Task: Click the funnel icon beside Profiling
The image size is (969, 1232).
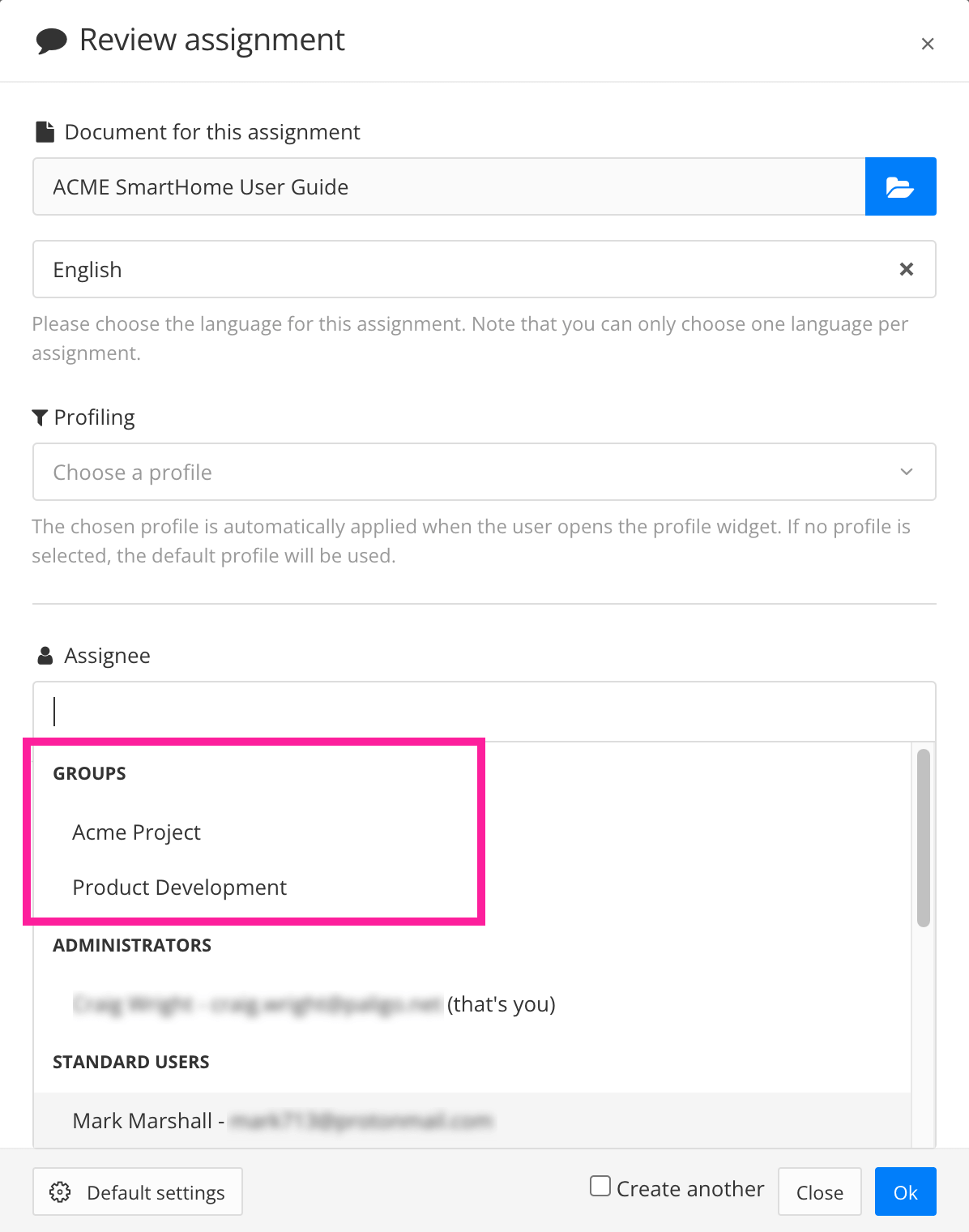Action: (x=41, y=416)
